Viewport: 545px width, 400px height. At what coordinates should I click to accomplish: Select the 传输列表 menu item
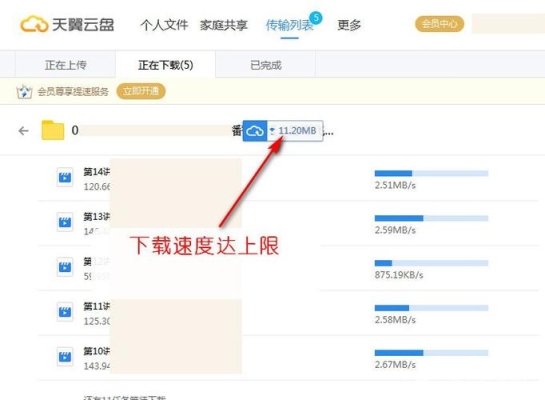(x=290, y=25)
